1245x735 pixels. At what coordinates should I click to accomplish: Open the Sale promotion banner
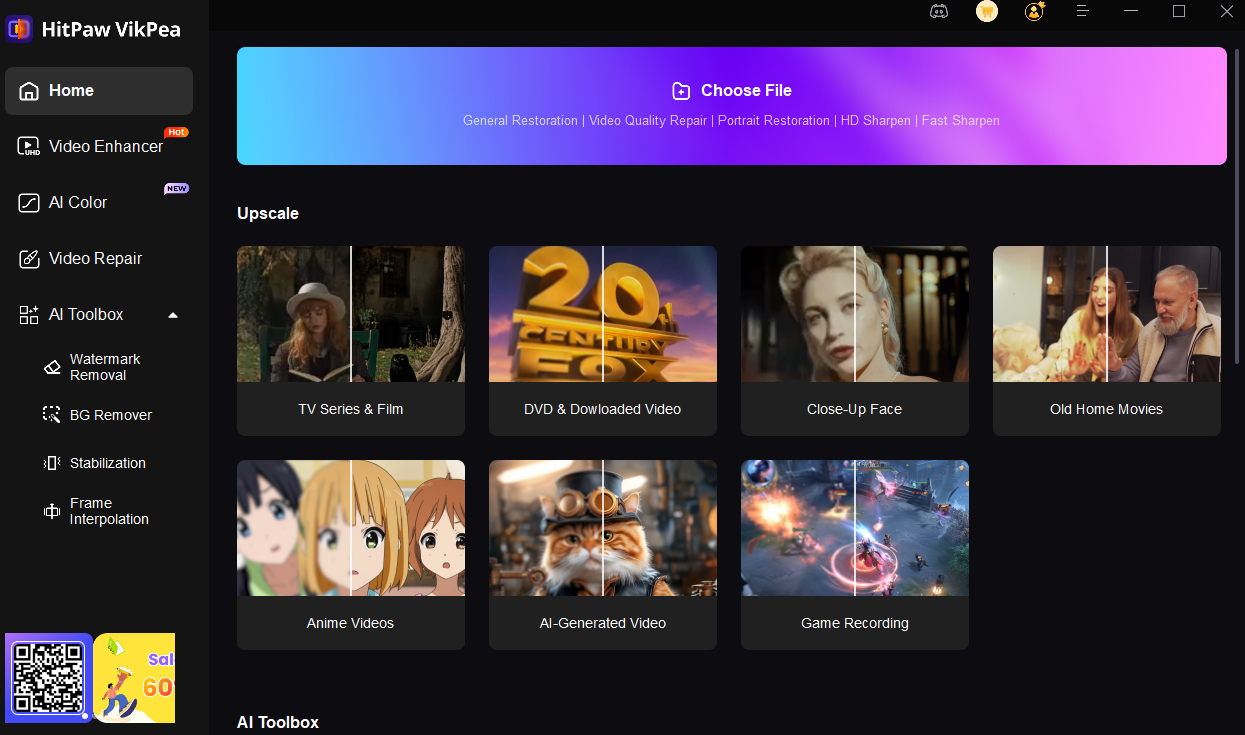(x=134, y=677)
